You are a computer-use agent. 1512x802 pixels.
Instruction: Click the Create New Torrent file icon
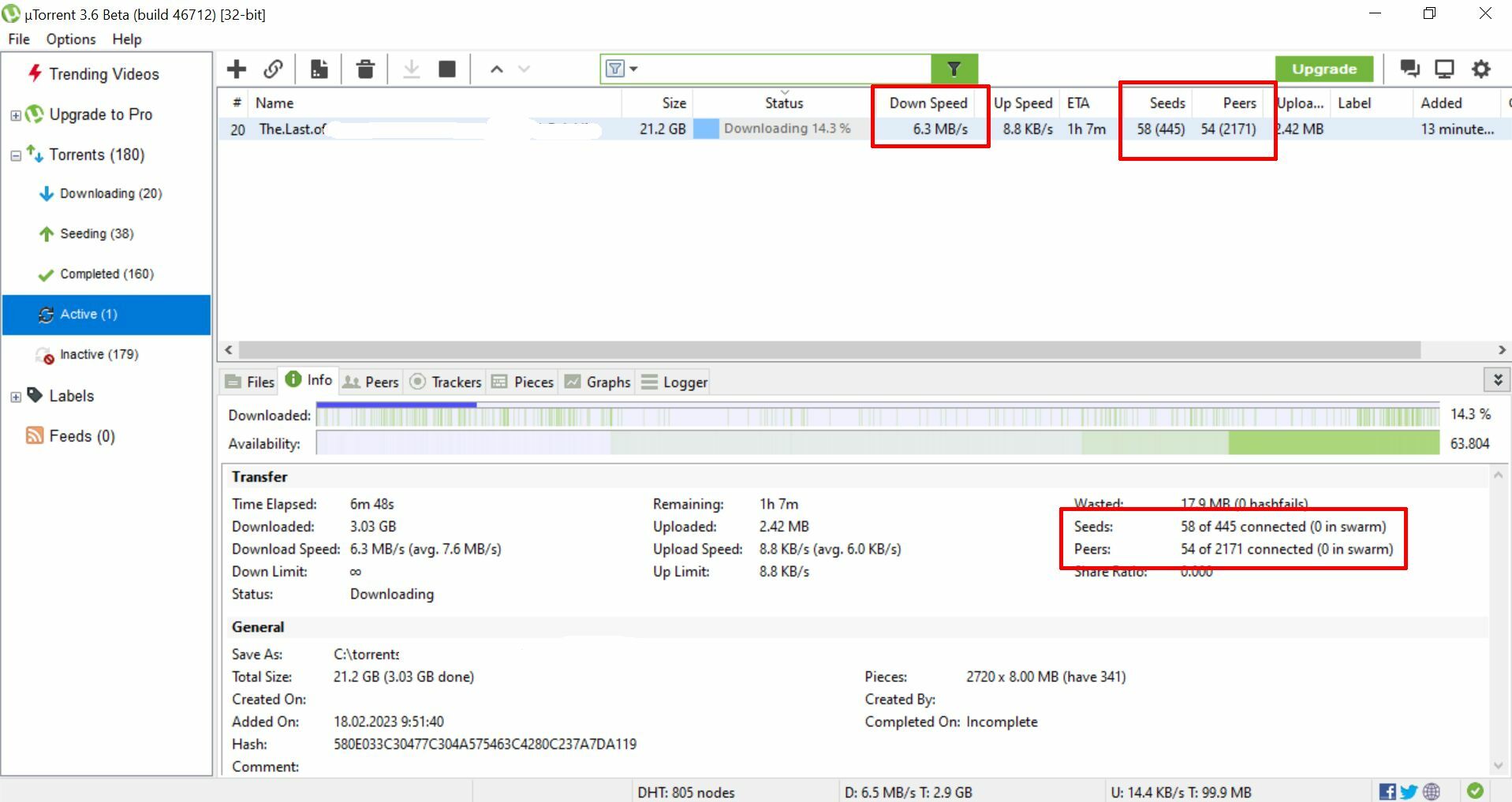319,69
